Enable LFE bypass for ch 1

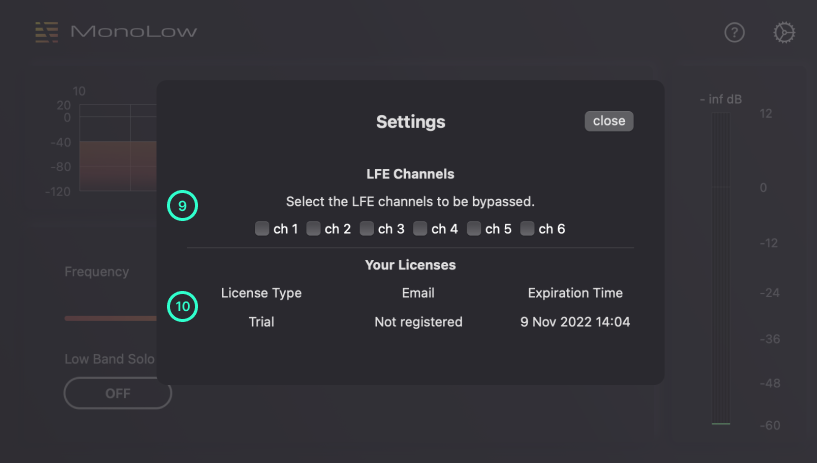point(262,229)
